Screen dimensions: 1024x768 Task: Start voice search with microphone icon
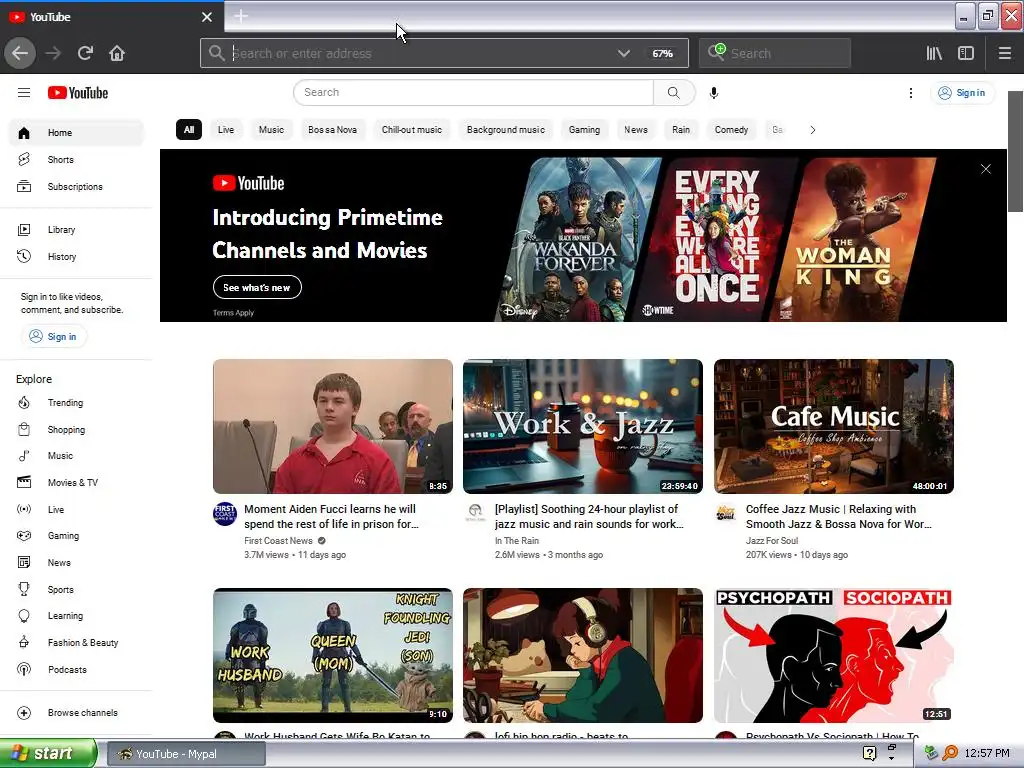point(714,93)
